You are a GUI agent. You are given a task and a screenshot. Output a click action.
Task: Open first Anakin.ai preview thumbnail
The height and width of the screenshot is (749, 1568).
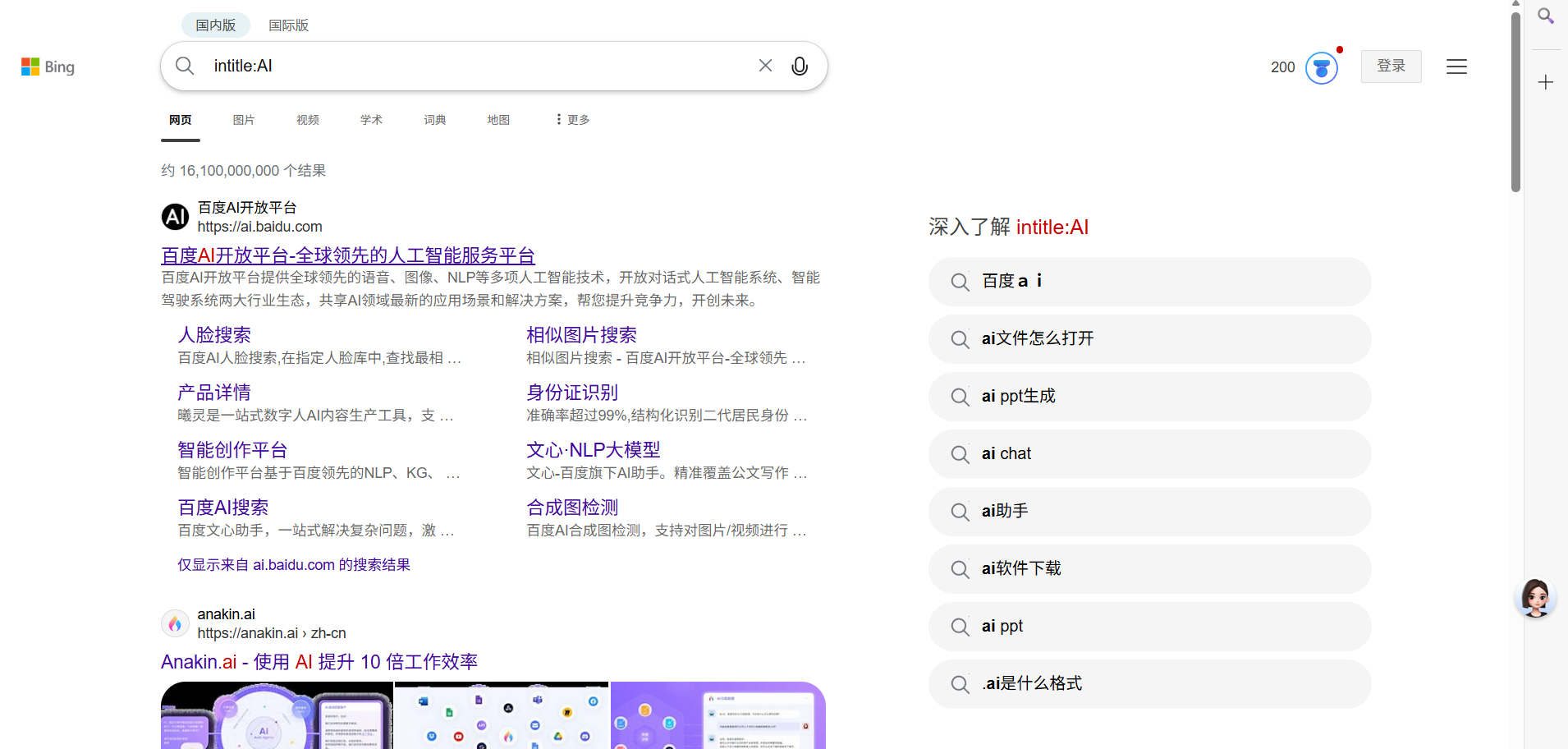pyautogui.click(x=277, y=715)
